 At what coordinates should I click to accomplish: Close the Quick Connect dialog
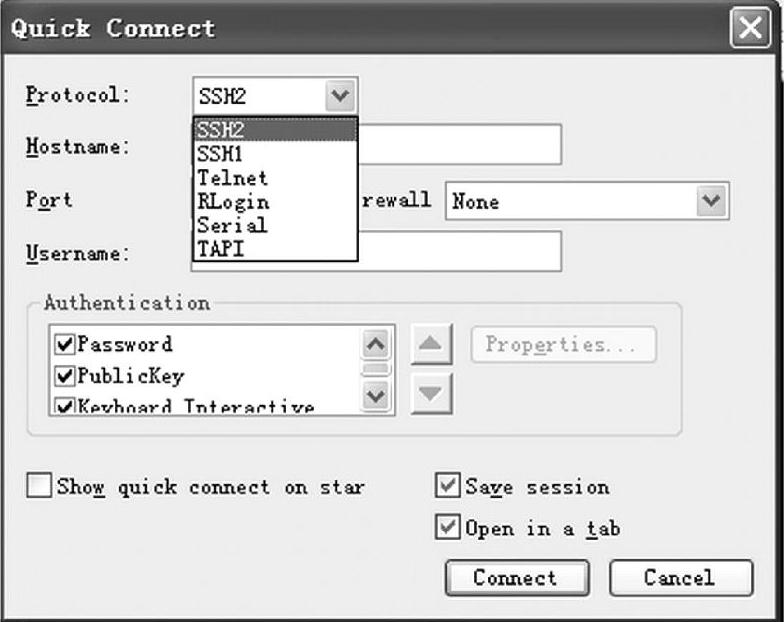[750, 28]
